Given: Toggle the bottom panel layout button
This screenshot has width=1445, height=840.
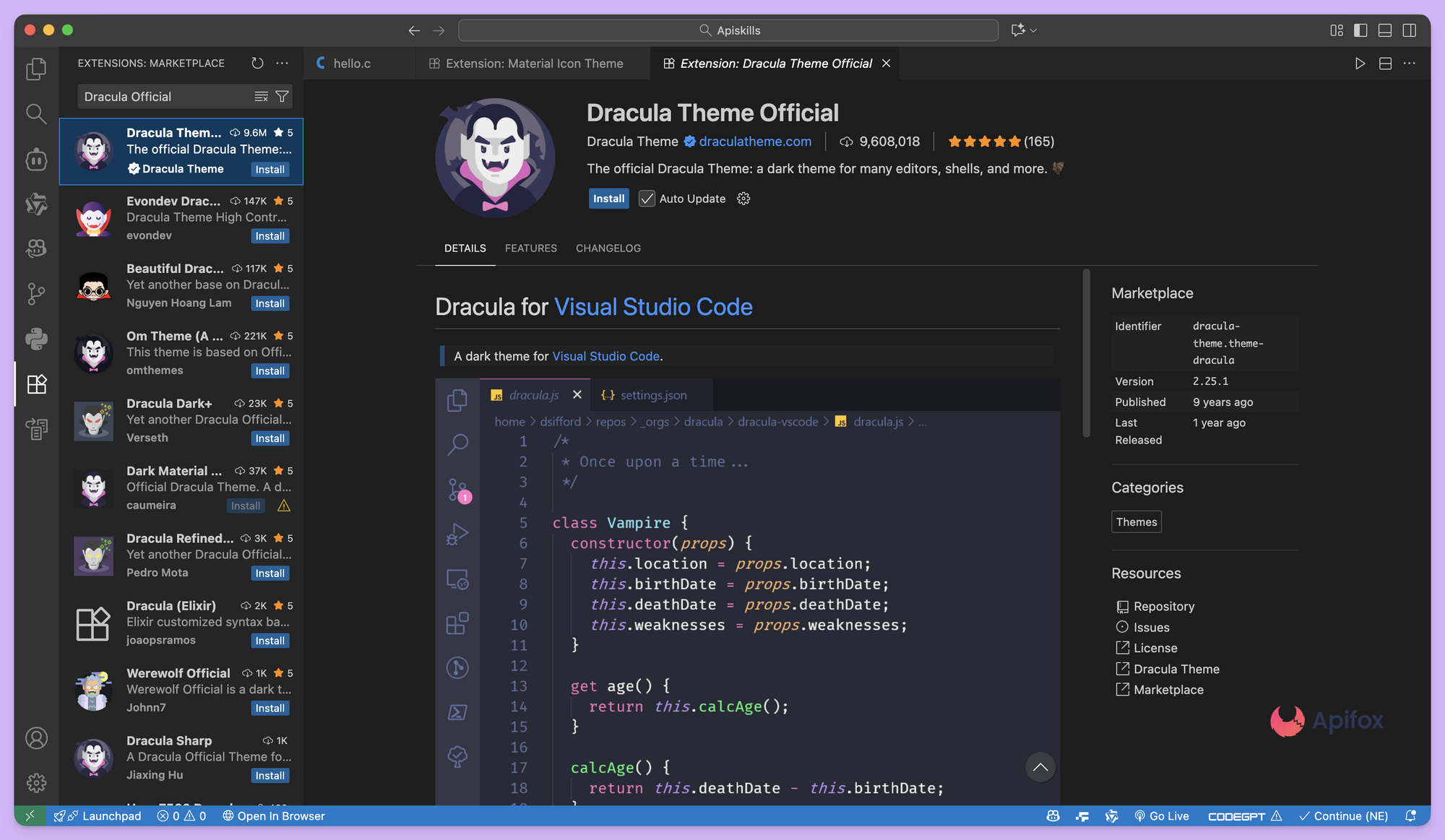Looking at the screenshot, I should [1385, 30].
